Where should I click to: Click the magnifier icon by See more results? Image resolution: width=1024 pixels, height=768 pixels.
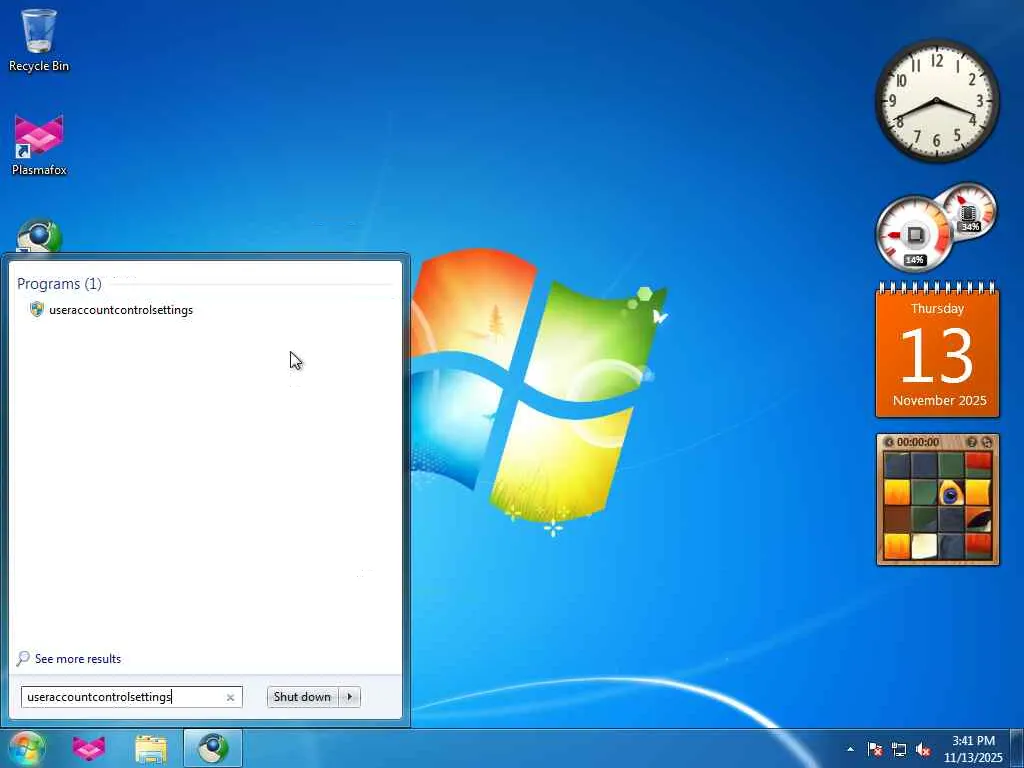pos(23,658)
